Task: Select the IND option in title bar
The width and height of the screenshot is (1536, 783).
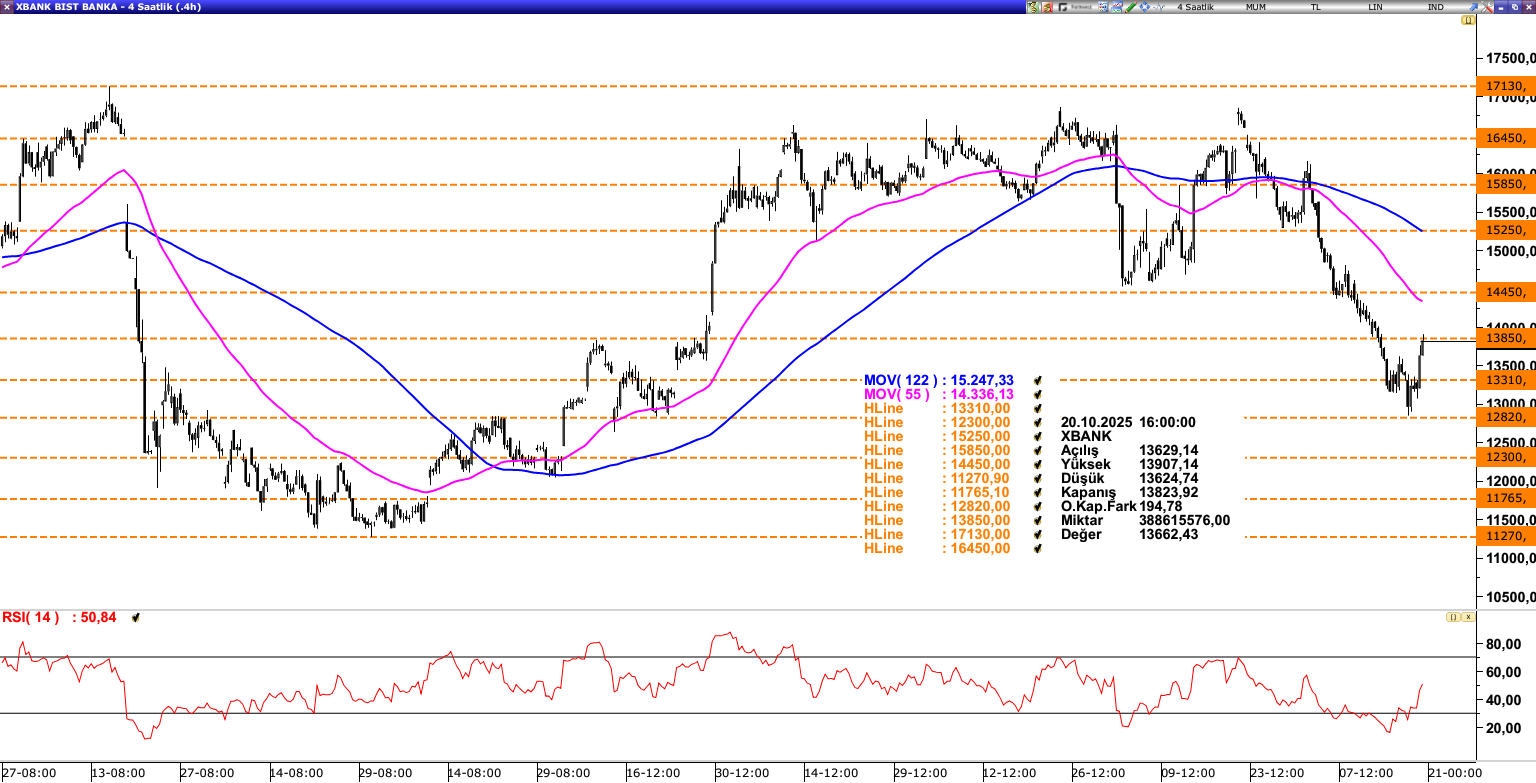Action: tap(1435, 7)
